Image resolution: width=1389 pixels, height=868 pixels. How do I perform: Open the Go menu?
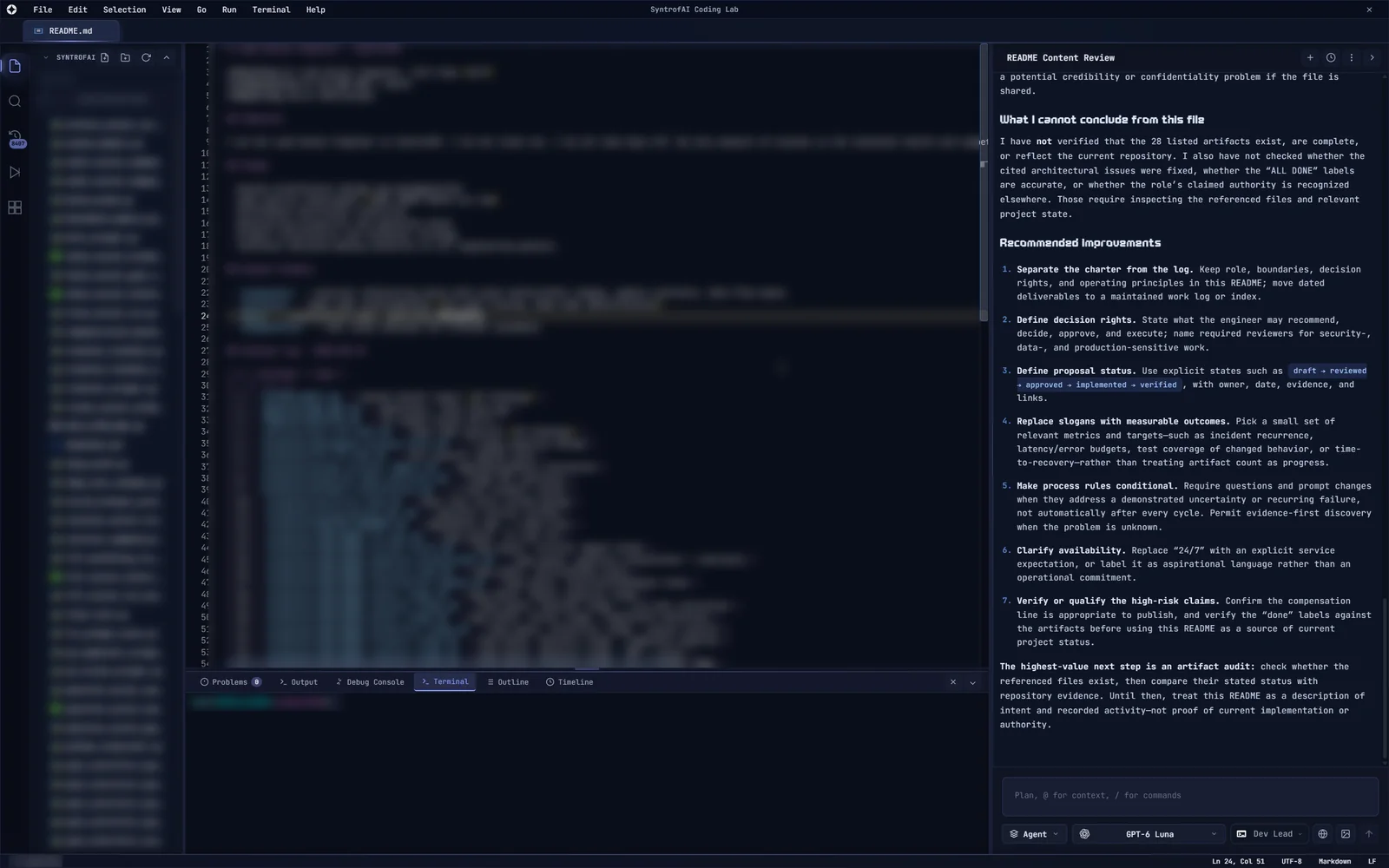(201, 10)
